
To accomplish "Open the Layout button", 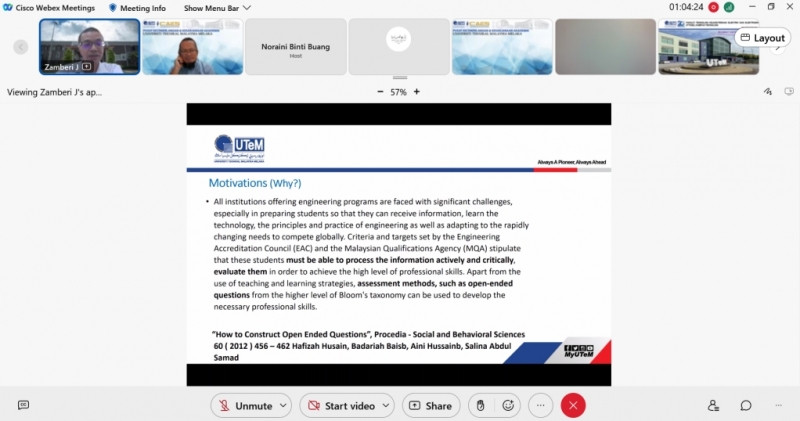I will tap(762, 38).
